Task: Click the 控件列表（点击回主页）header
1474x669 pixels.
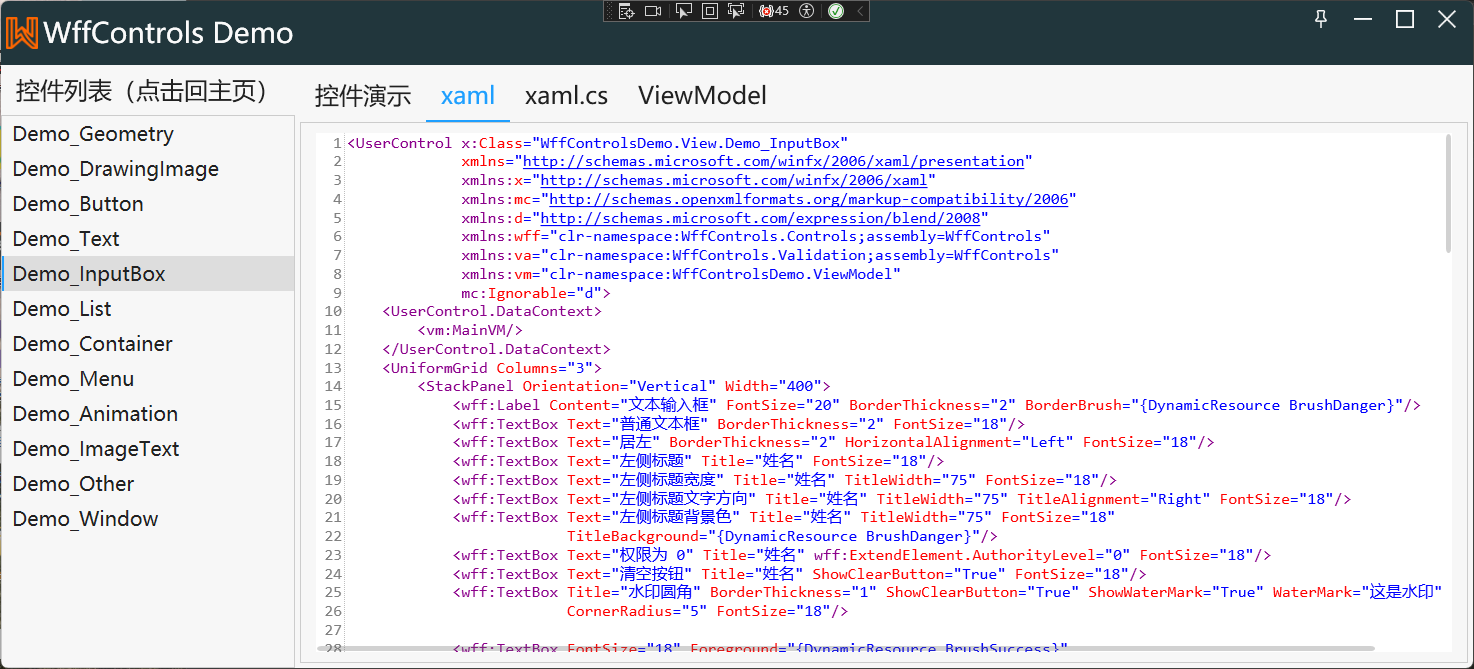Action: click(x=144, y=91)
